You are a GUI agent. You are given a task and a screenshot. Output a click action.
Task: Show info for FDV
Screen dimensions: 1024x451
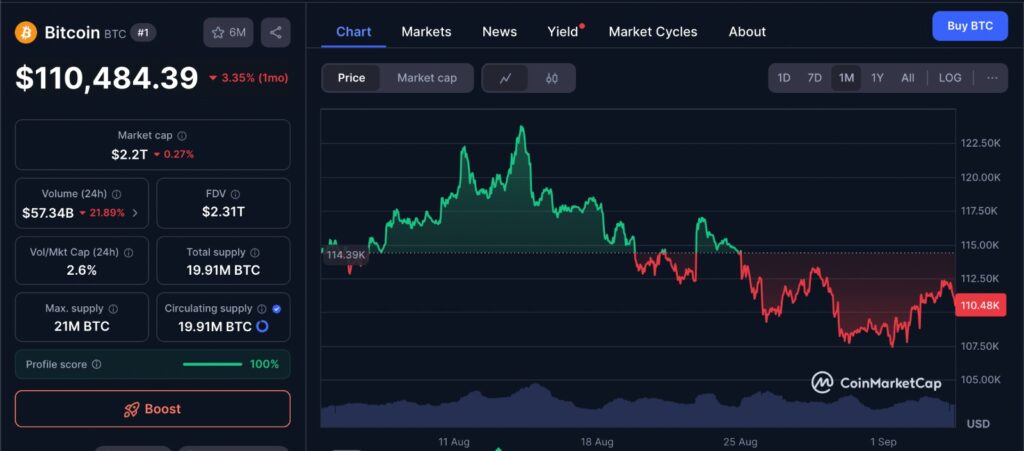point(235,194)
